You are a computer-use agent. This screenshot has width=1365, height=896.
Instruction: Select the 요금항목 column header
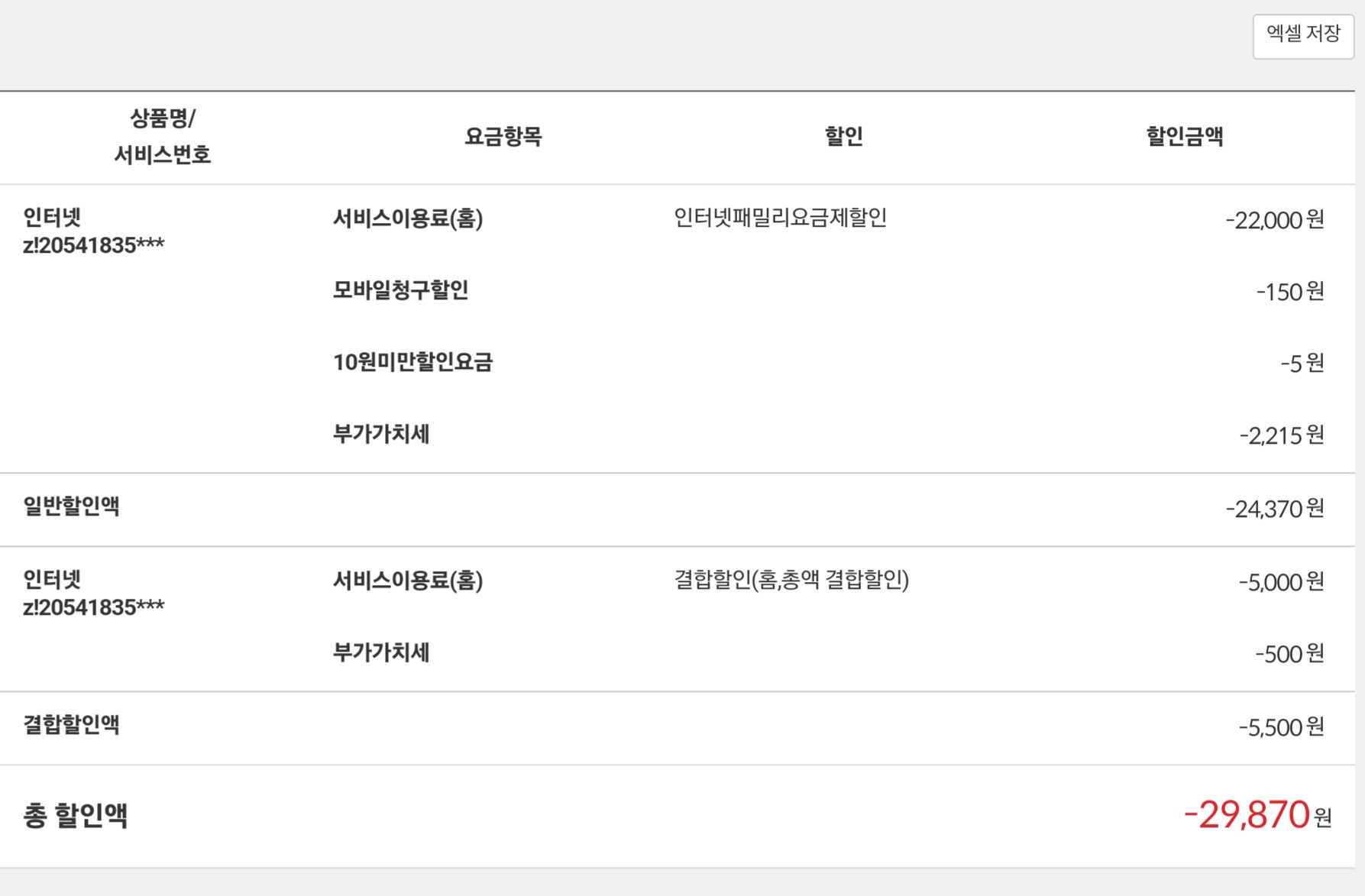pyautogui.click(x=503, y=137)
